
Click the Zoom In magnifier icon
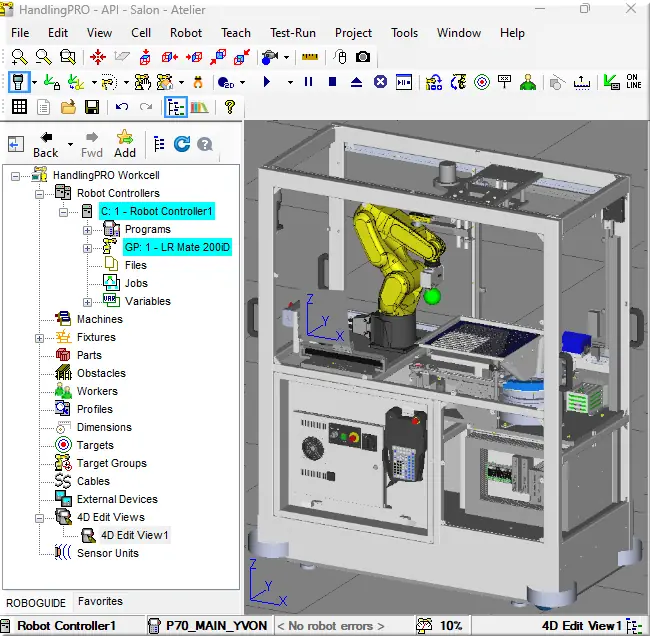tap(19, 57)
